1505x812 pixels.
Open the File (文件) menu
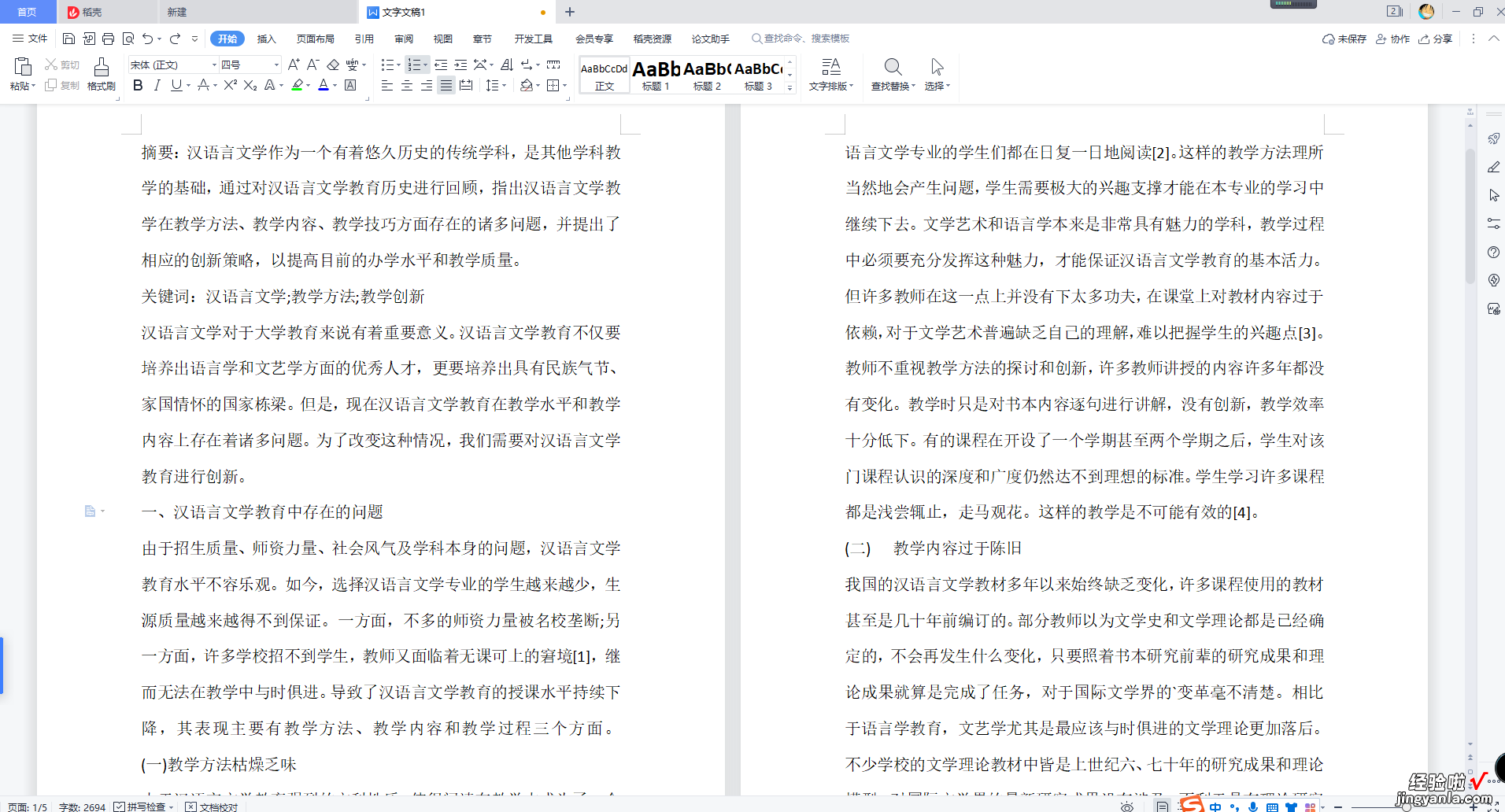30,39
